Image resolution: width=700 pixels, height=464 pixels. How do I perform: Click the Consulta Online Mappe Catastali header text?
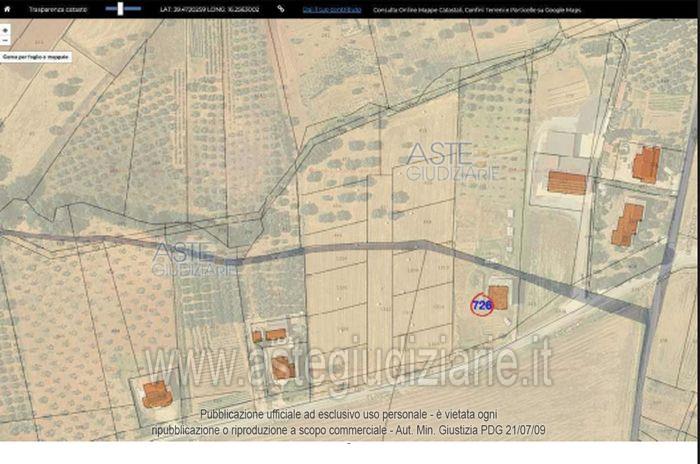[x=477, y=9]
